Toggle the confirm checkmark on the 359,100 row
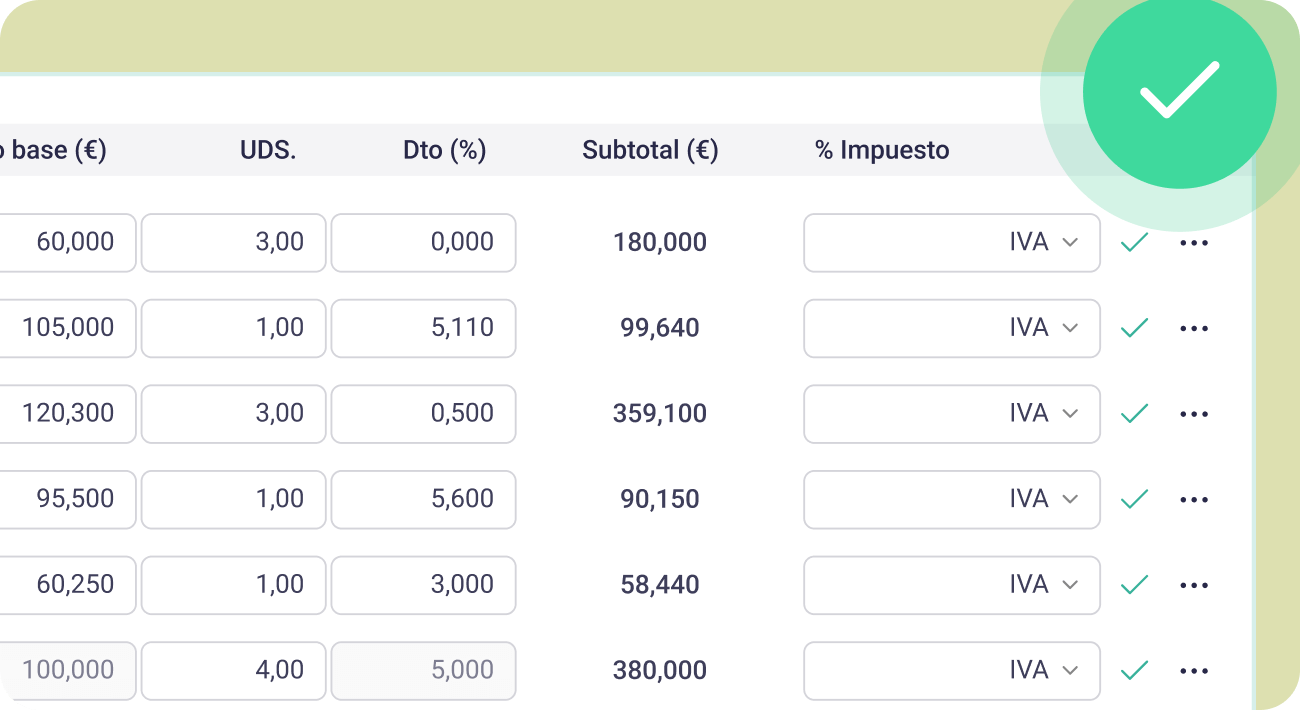 coord(1134,414)
